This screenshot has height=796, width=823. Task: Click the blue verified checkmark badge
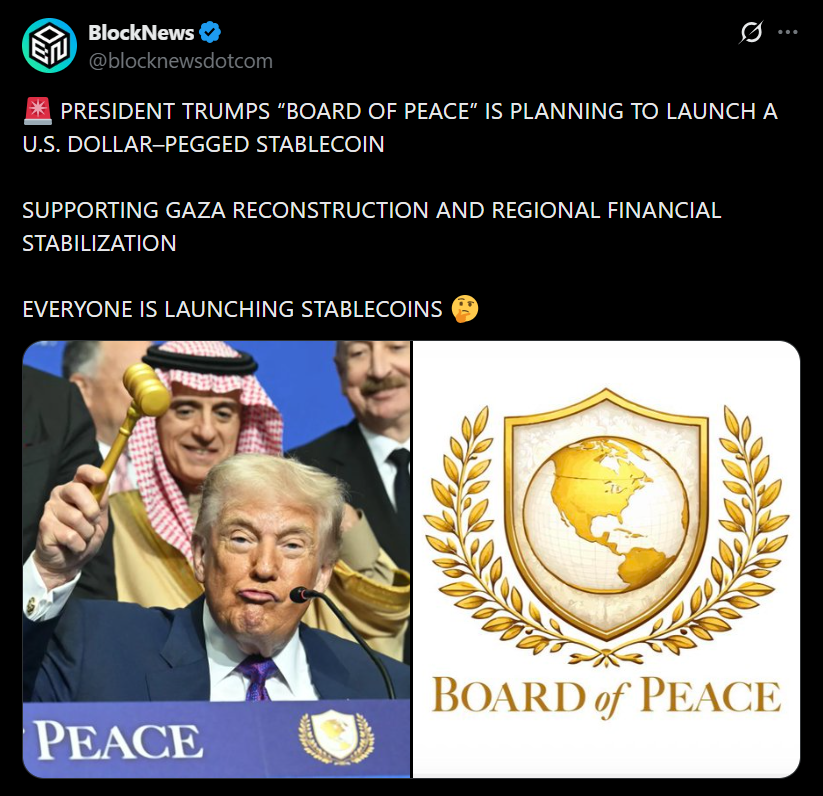(x=210, y=33)
